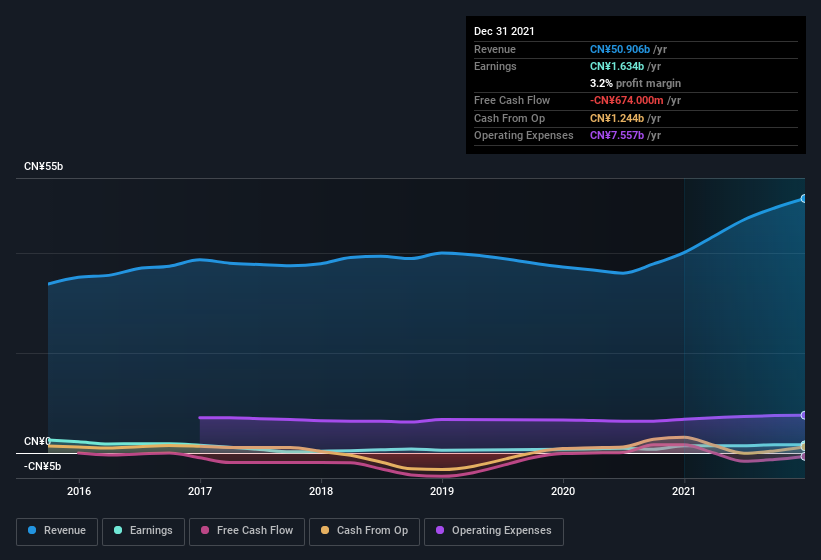Click the Operating Expenses endpoint marker
Image resolution: width=821 pixels, height=560 pixels.
[804, 415]
